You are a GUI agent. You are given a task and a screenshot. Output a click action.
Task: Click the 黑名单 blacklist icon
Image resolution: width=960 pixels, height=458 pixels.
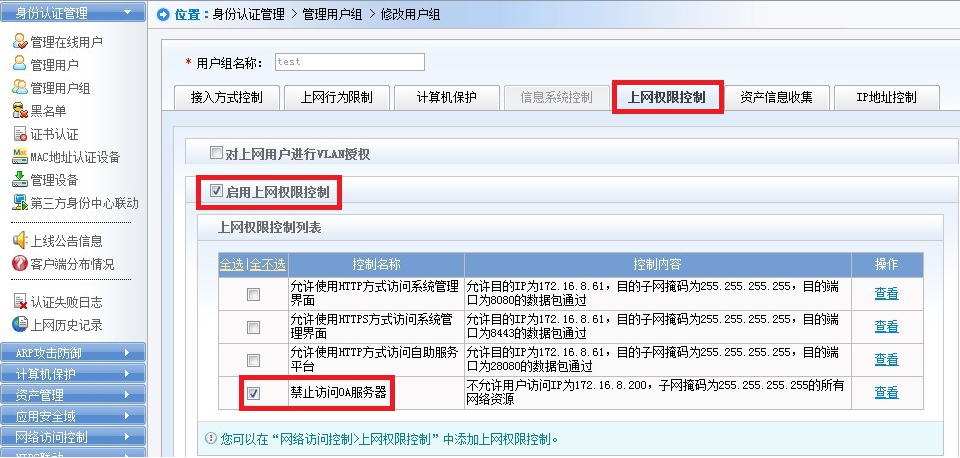pos(20,111)
